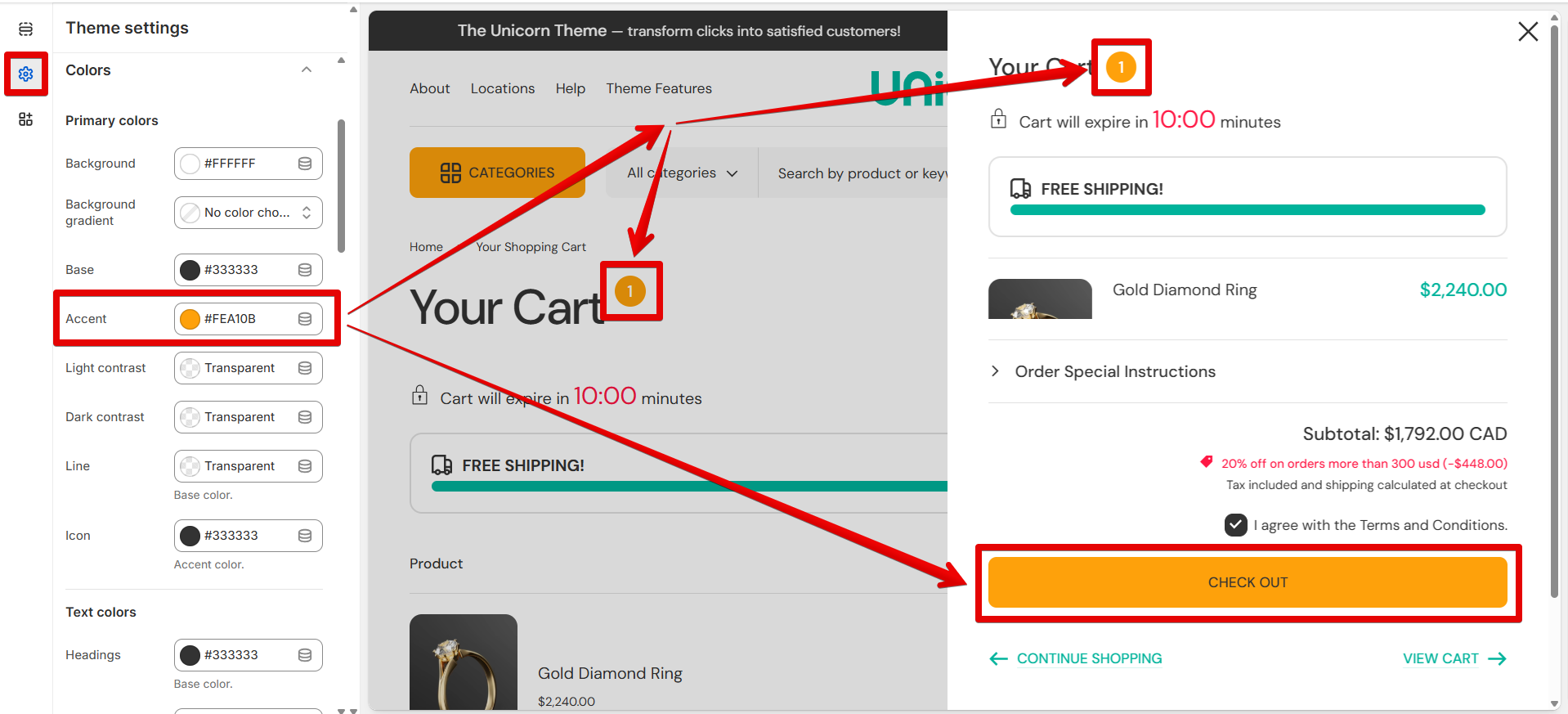Open the Background gradient dropdown
This screenshot has width=1568, height=714.
pos(249,213)
